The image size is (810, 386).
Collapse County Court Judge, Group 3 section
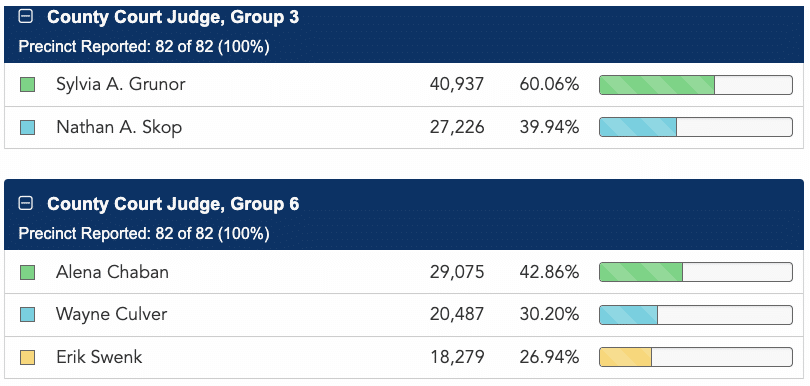(x=25, y=17)
